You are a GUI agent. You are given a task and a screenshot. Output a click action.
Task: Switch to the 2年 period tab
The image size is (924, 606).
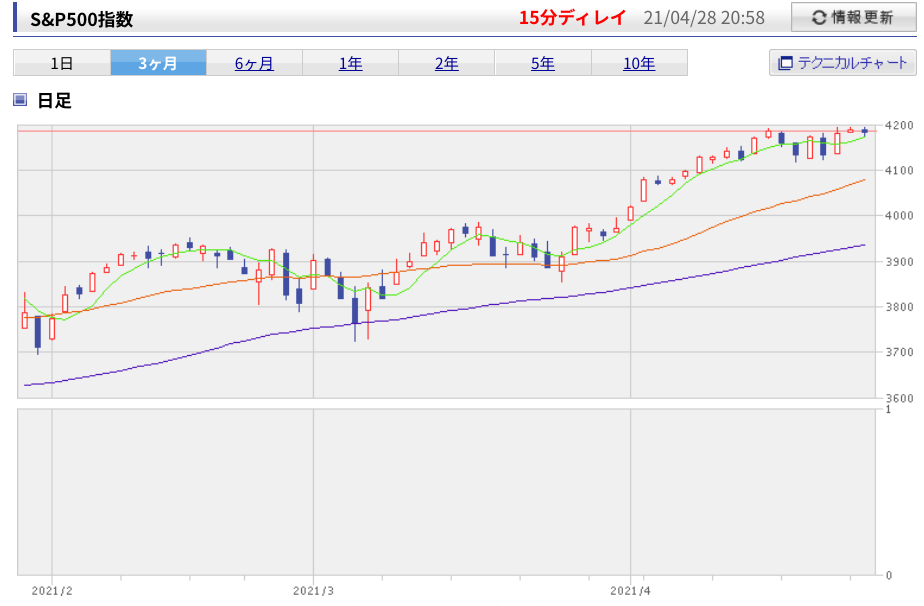[447, 63]
